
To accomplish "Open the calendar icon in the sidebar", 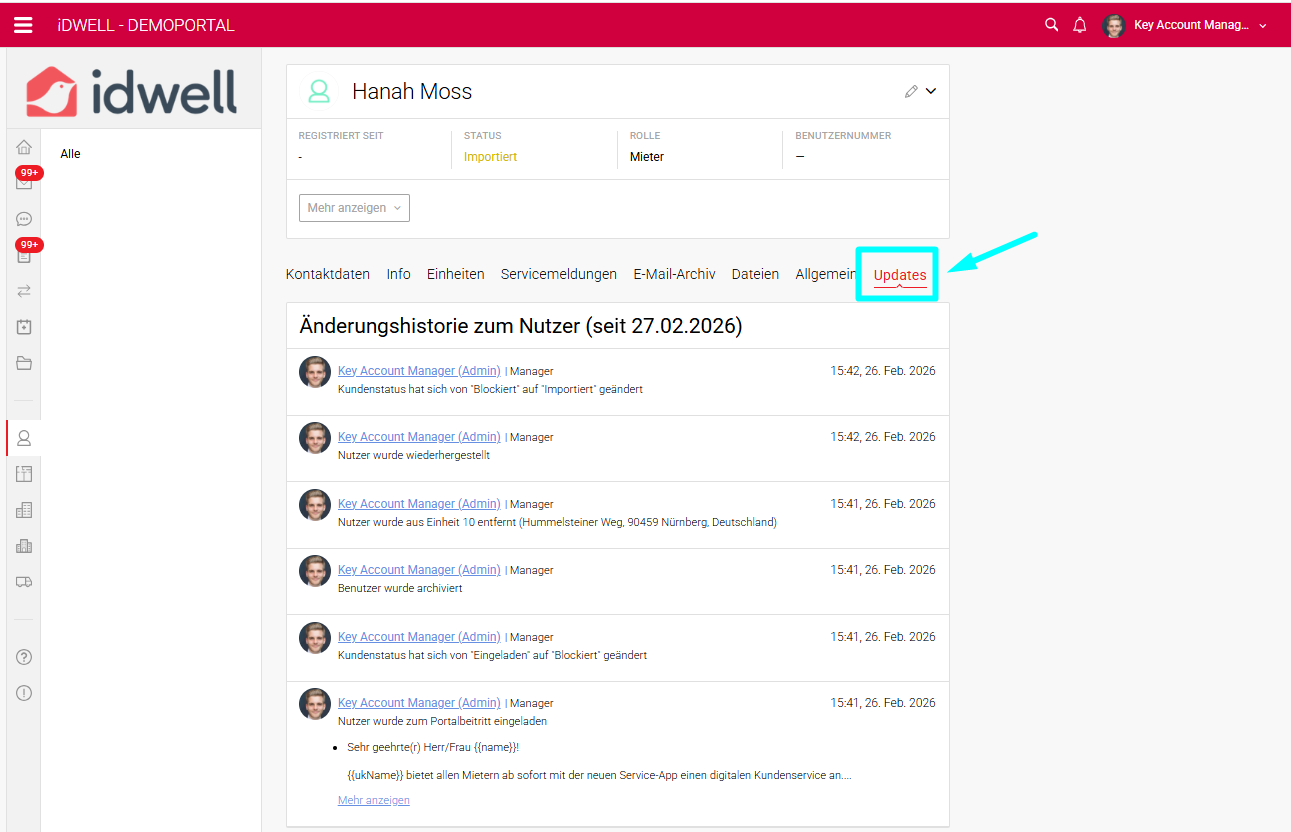I will [24, 327].
